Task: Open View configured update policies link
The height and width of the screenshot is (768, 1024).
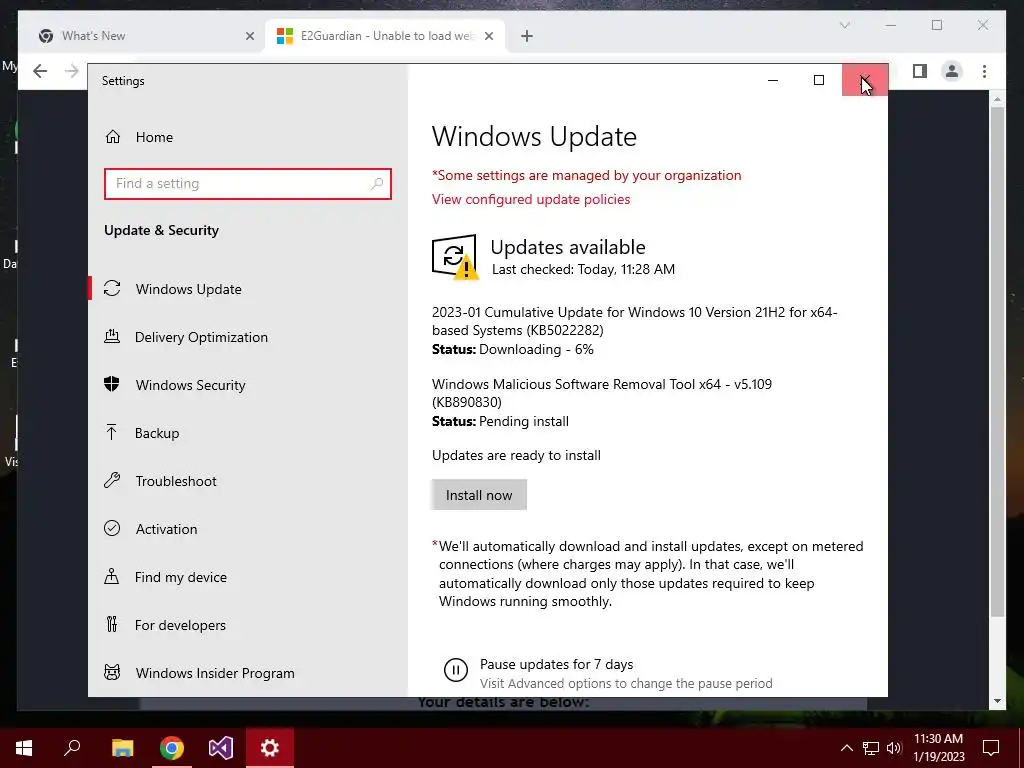Action: (x=531, y=199)
